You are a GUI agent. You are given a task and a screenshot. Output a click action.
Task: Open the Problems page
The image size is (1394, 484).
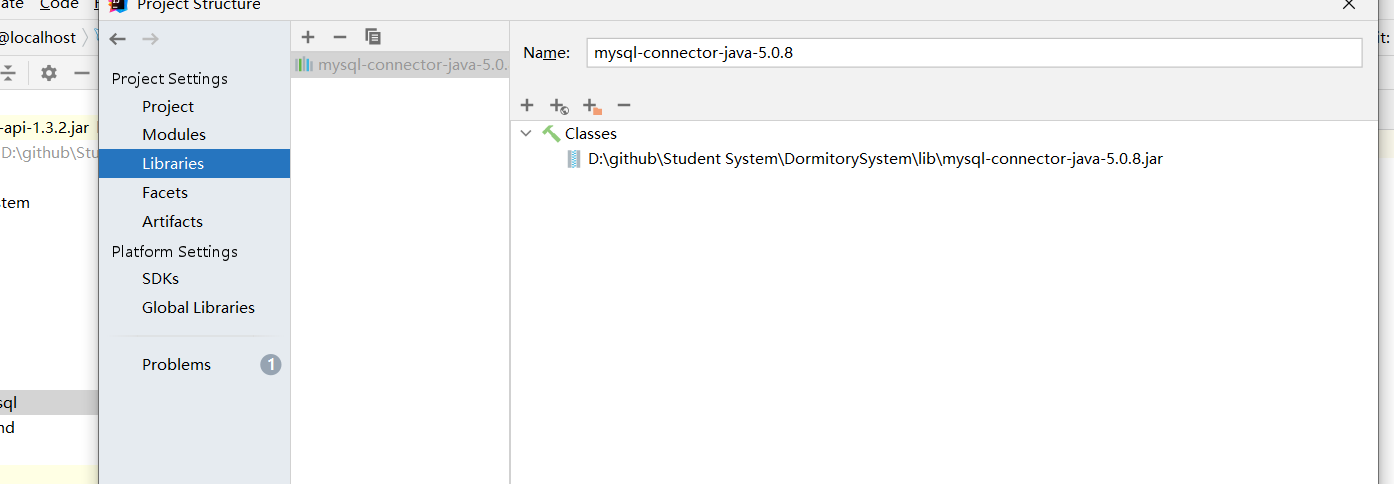tap(176, 364)
